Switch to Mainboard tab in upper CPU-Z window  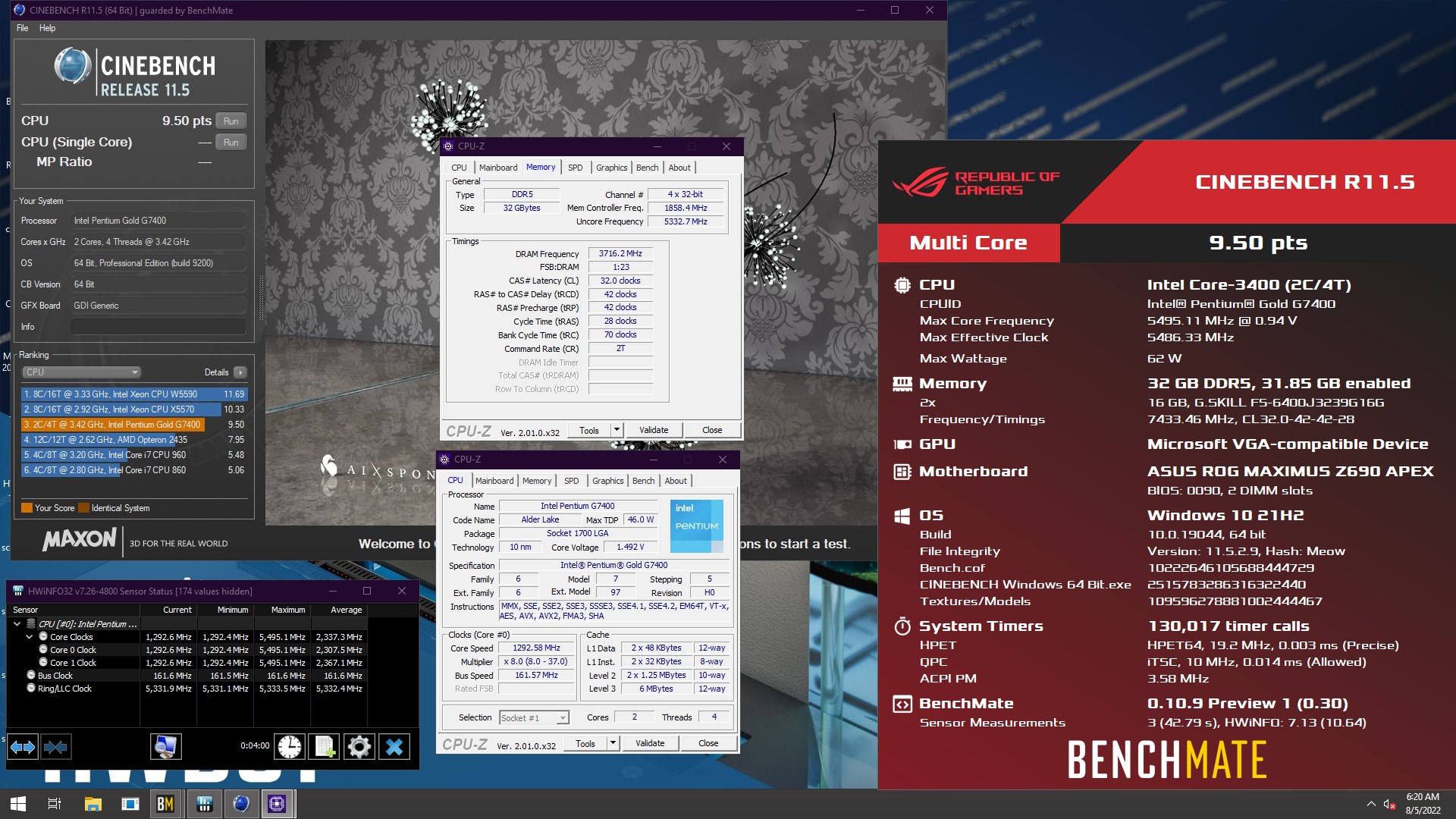[x=498, y=168]
